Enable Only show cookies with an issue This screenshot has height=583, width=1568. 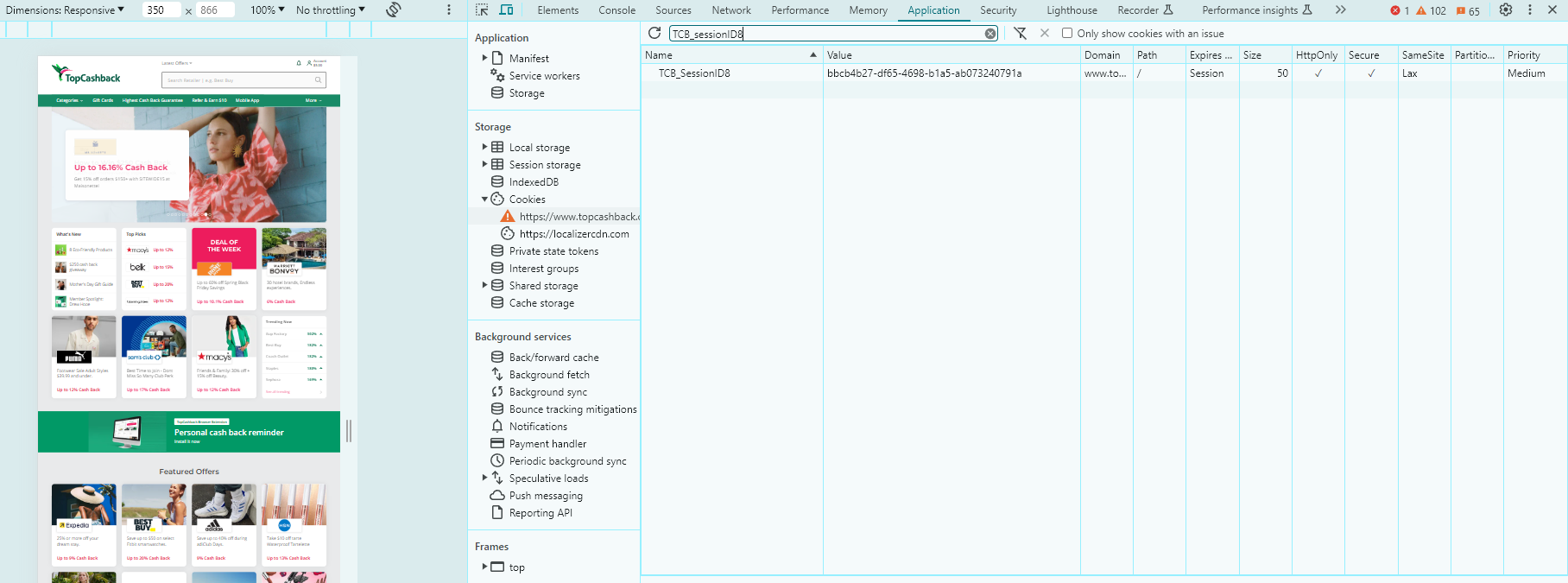click(1067, 34)
